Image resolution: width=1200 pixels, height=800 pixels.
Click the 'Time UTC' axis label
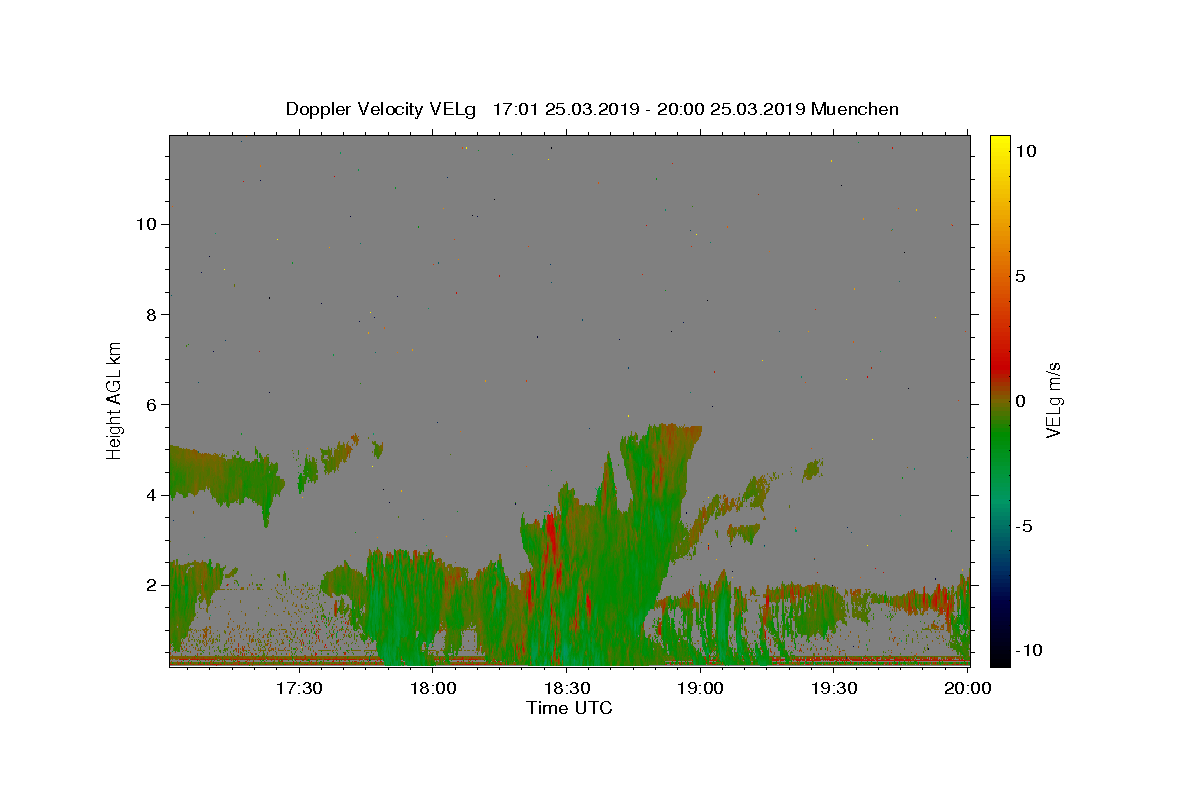569,708
